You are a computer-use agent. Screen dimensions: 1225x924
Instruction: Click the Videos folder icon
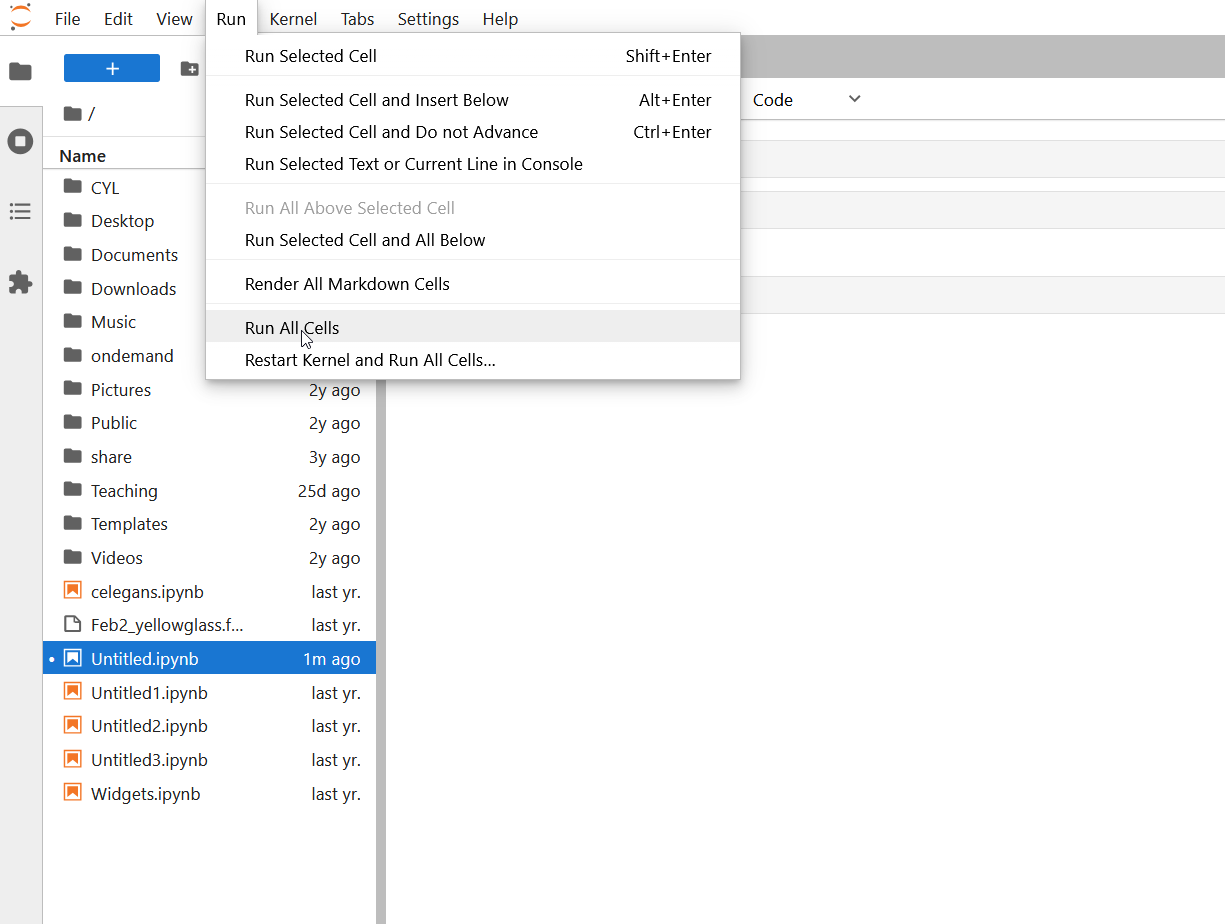click(72, 557)
